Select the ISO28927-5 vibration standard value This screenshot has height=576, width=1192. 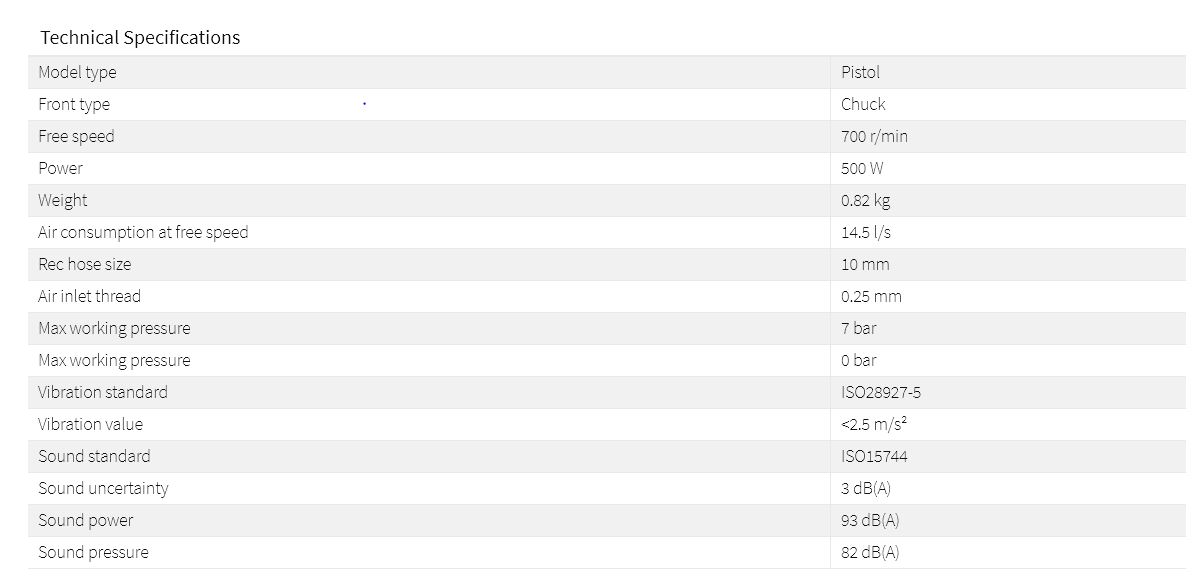(881, 392)
